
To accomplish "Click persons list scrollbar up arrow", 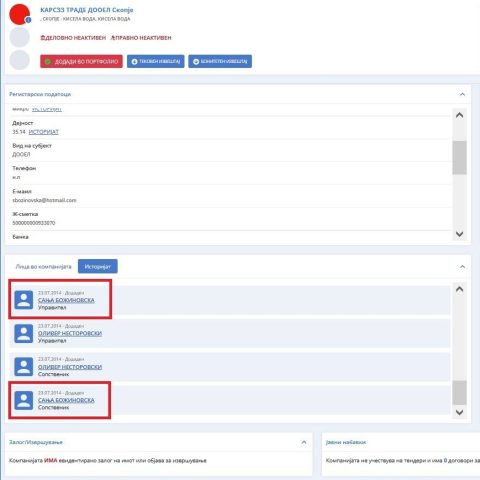I will pyautogui.click(x=460, y=289).
